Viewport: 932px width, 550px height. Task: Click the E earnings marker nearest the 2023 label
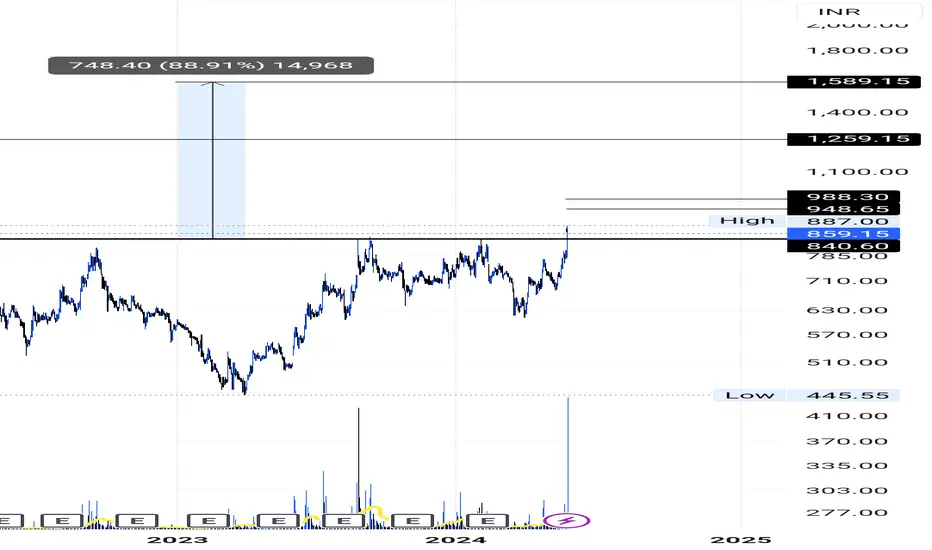click(x=208, y=521)
